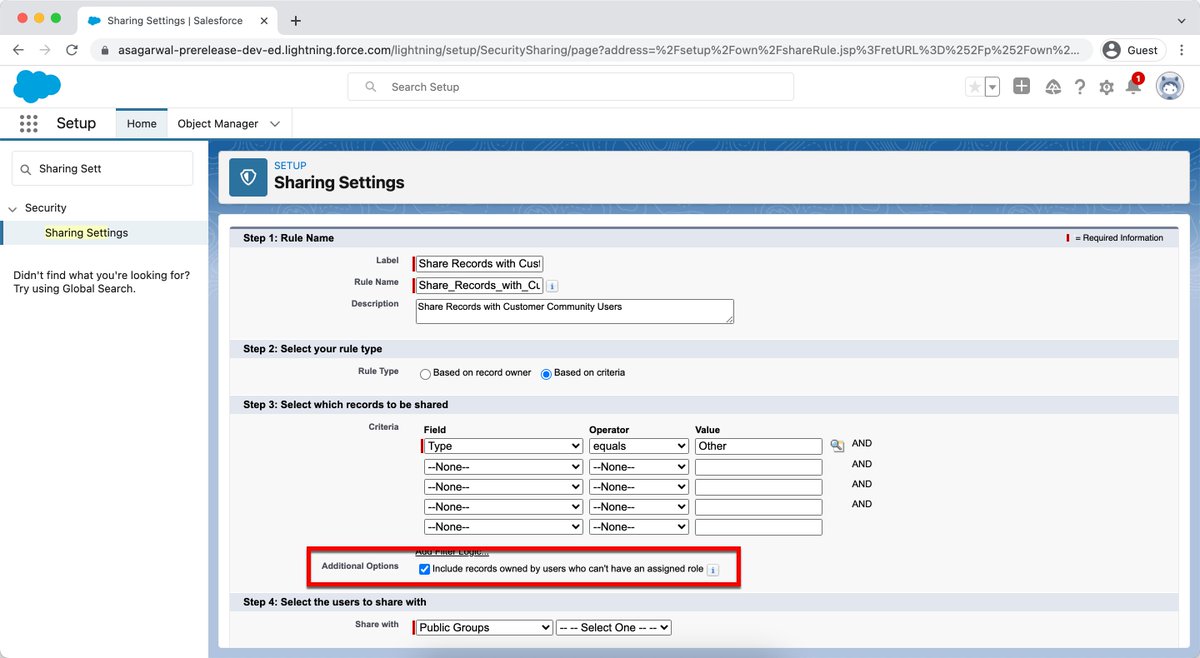Click the Salesforce cloud logo

point(37,87)
